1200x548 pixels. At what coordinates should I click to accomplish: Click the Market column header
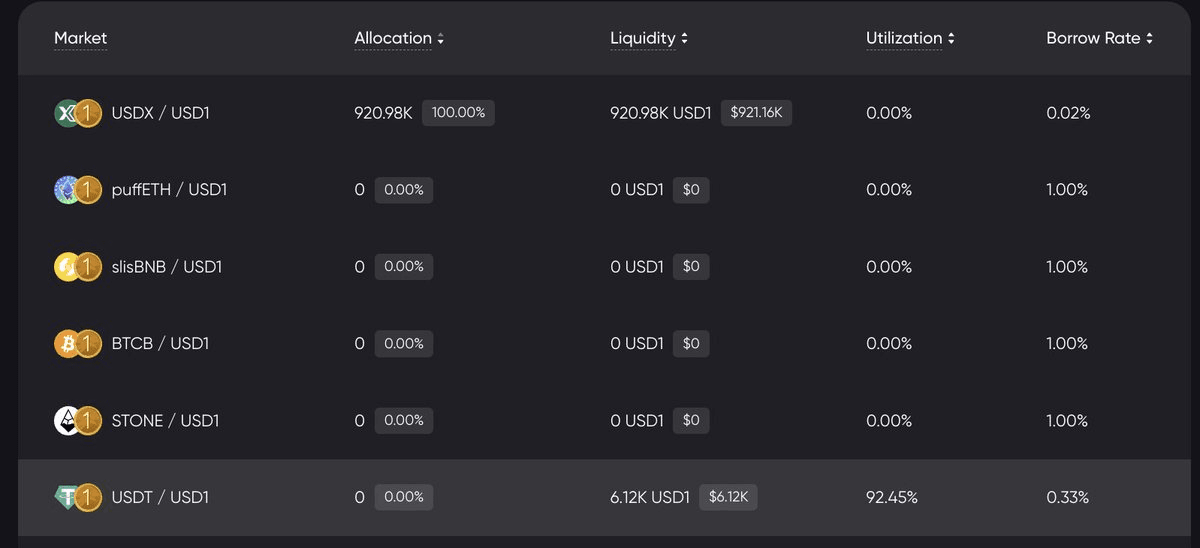(80, 38)
